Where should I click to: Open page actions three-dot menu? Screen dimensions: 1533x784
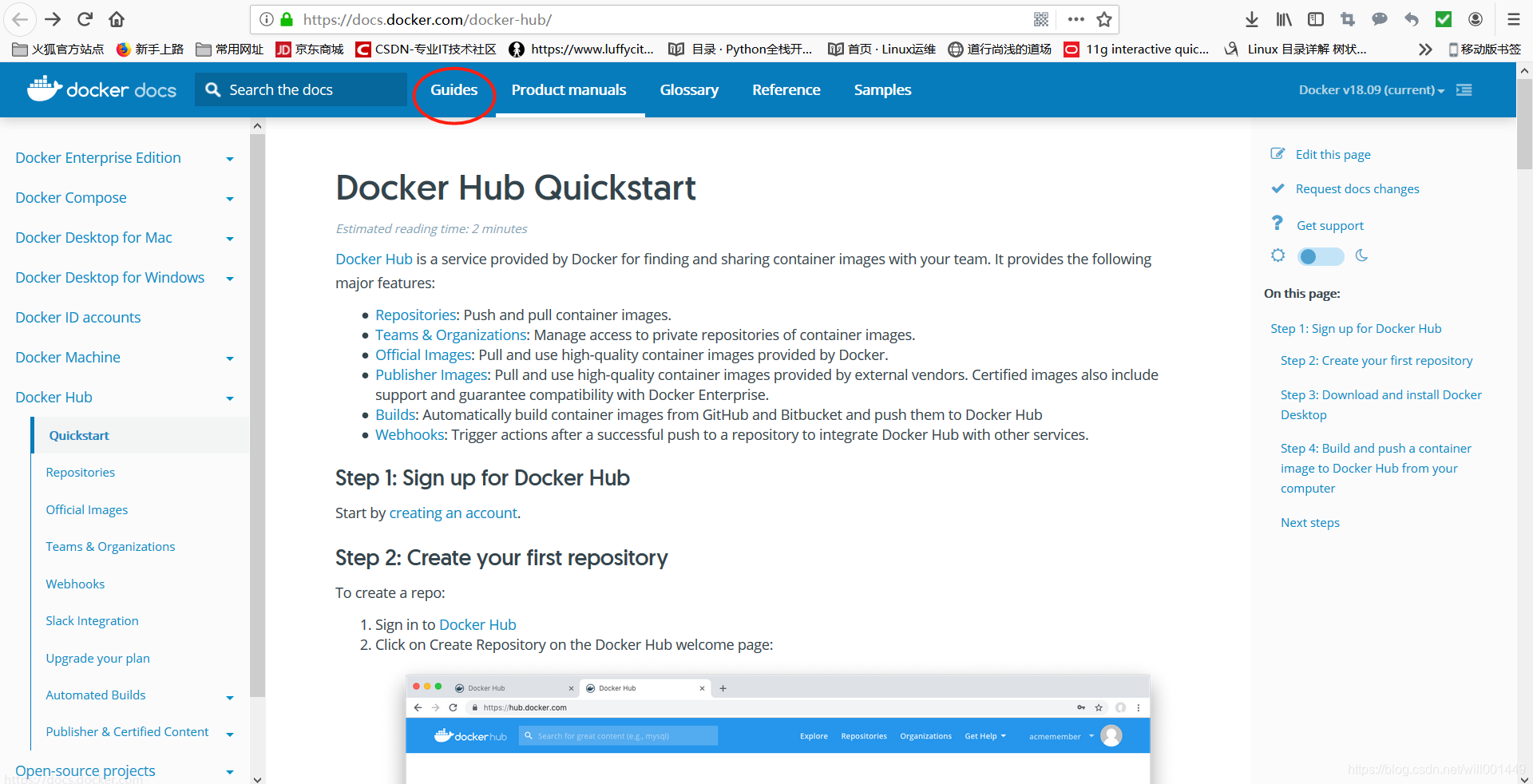[x=1075, y=19]
